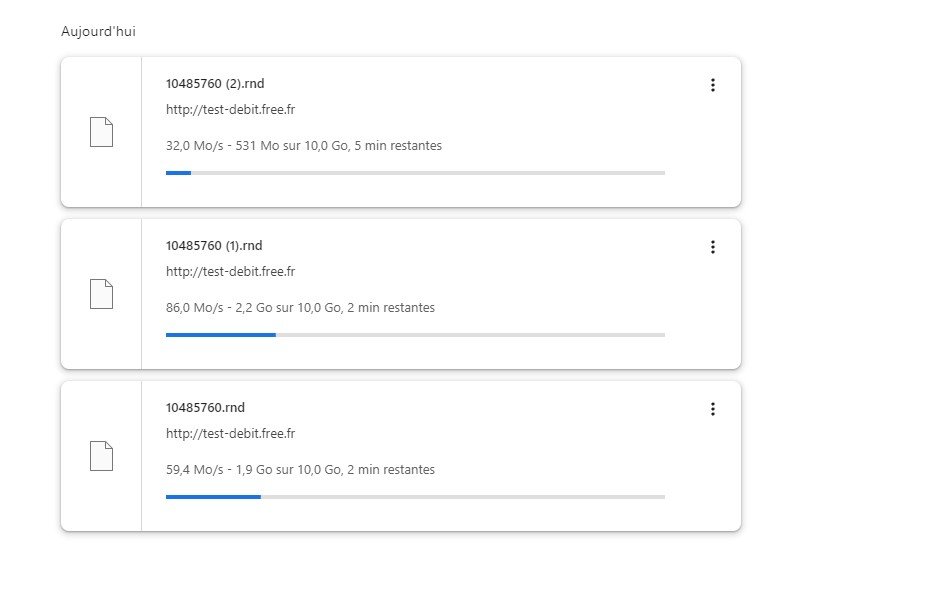Click the progress bar of 10485760.rnd
This screenshot has height=596, width=925.
[x=415, y=497]
